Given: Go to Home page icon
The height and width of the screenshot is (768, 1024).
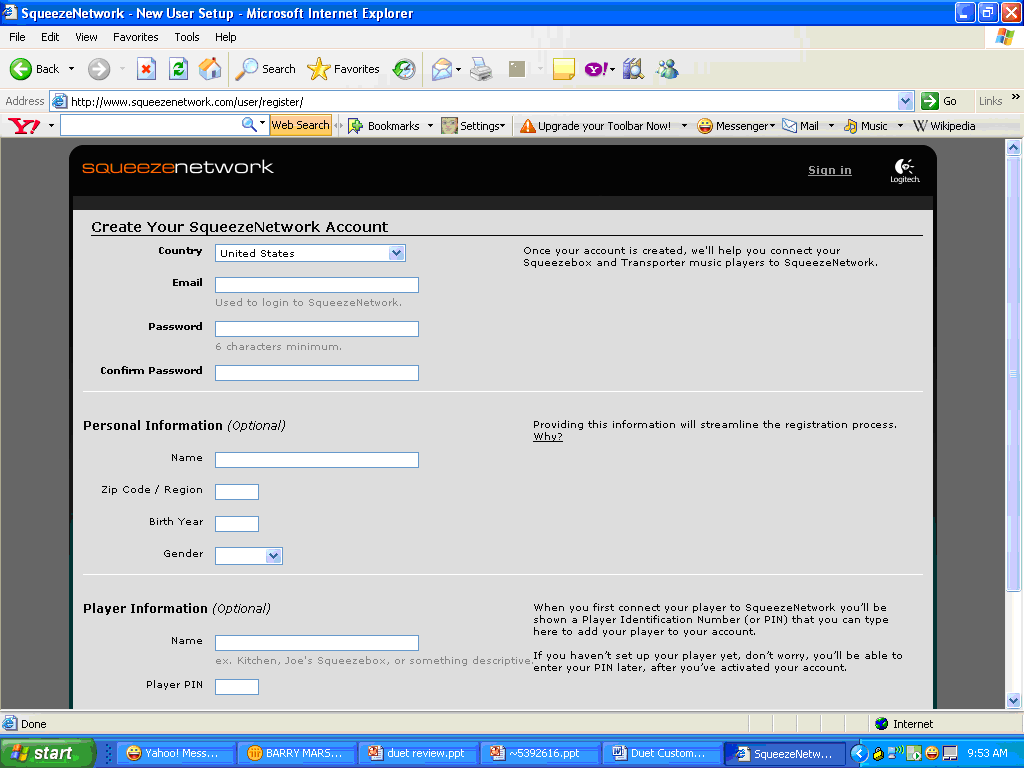Looking at the screenshot, I should pos(210,69).
